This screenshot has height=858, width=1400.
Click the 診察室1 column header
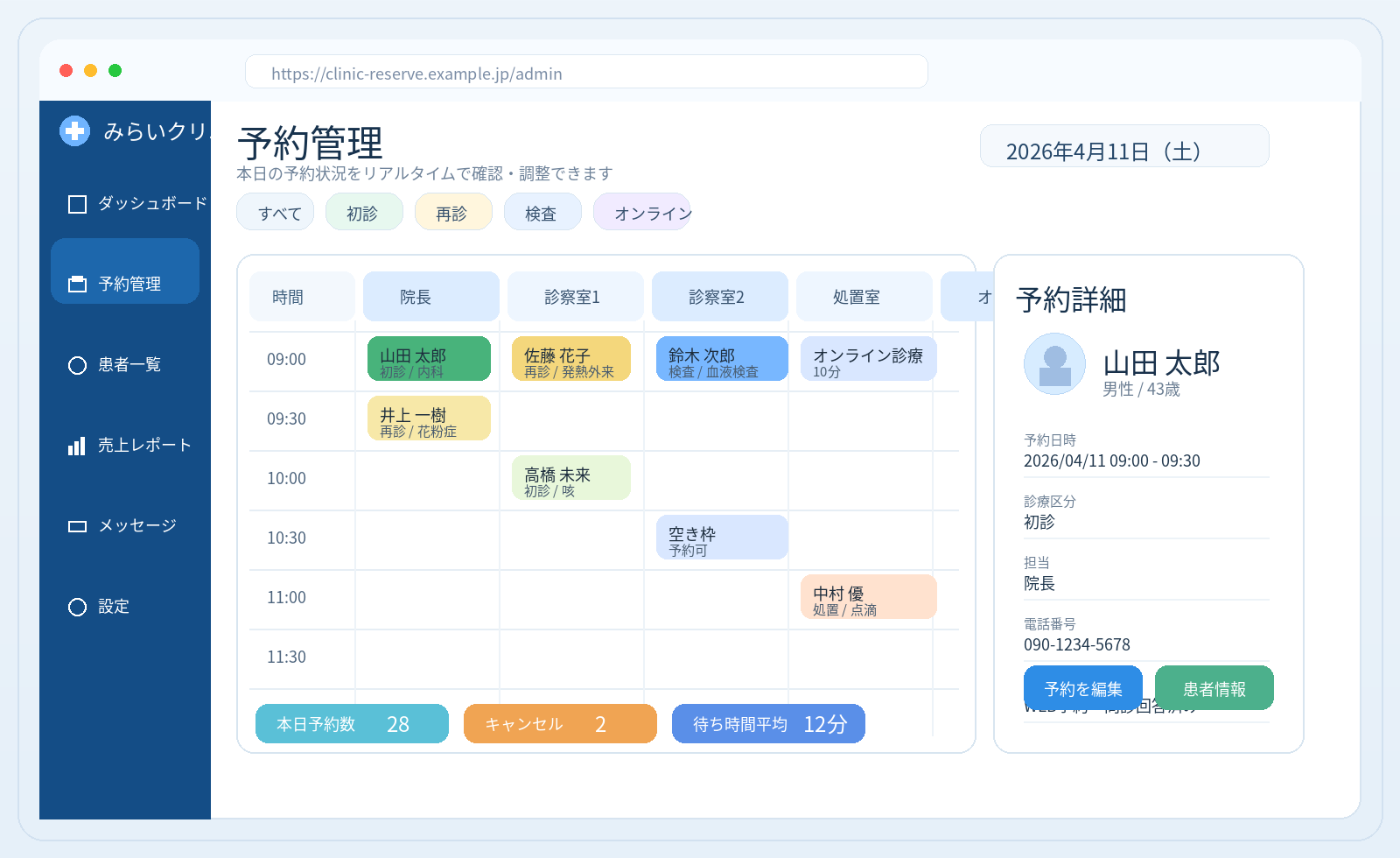(x=576, y=297)
